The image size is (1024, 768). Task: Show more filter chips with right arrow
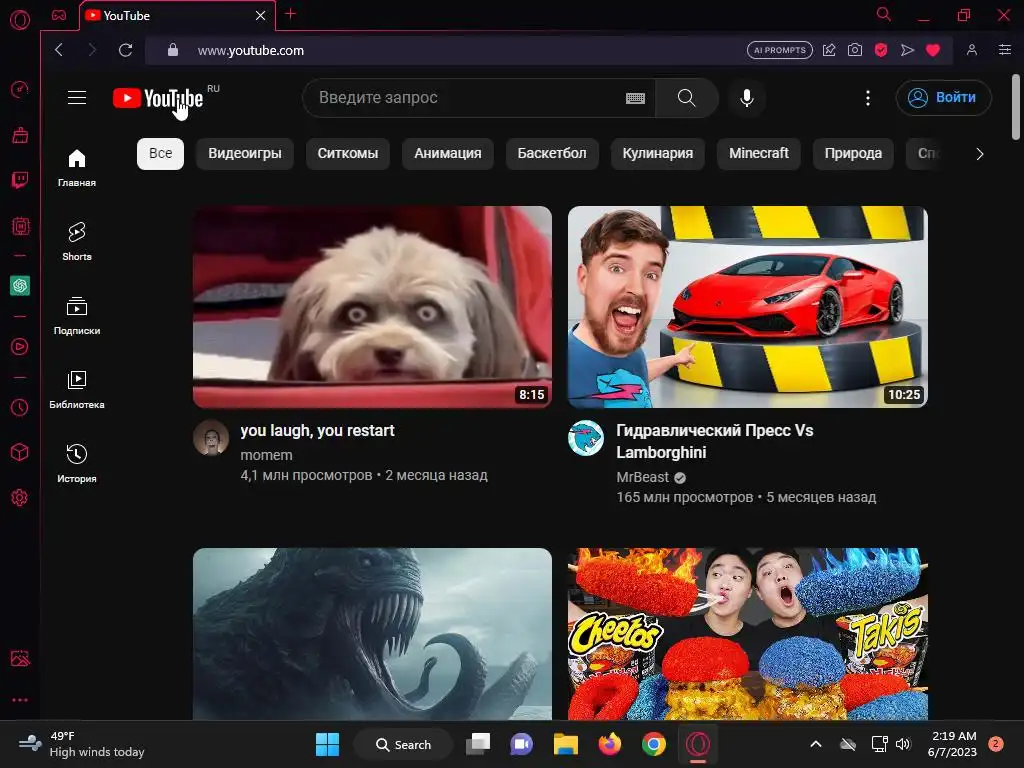980,154
